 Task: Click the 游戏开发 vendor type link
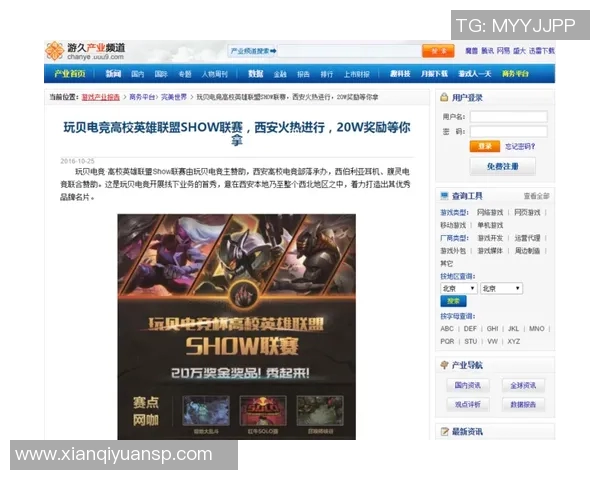tap(490, 238)
